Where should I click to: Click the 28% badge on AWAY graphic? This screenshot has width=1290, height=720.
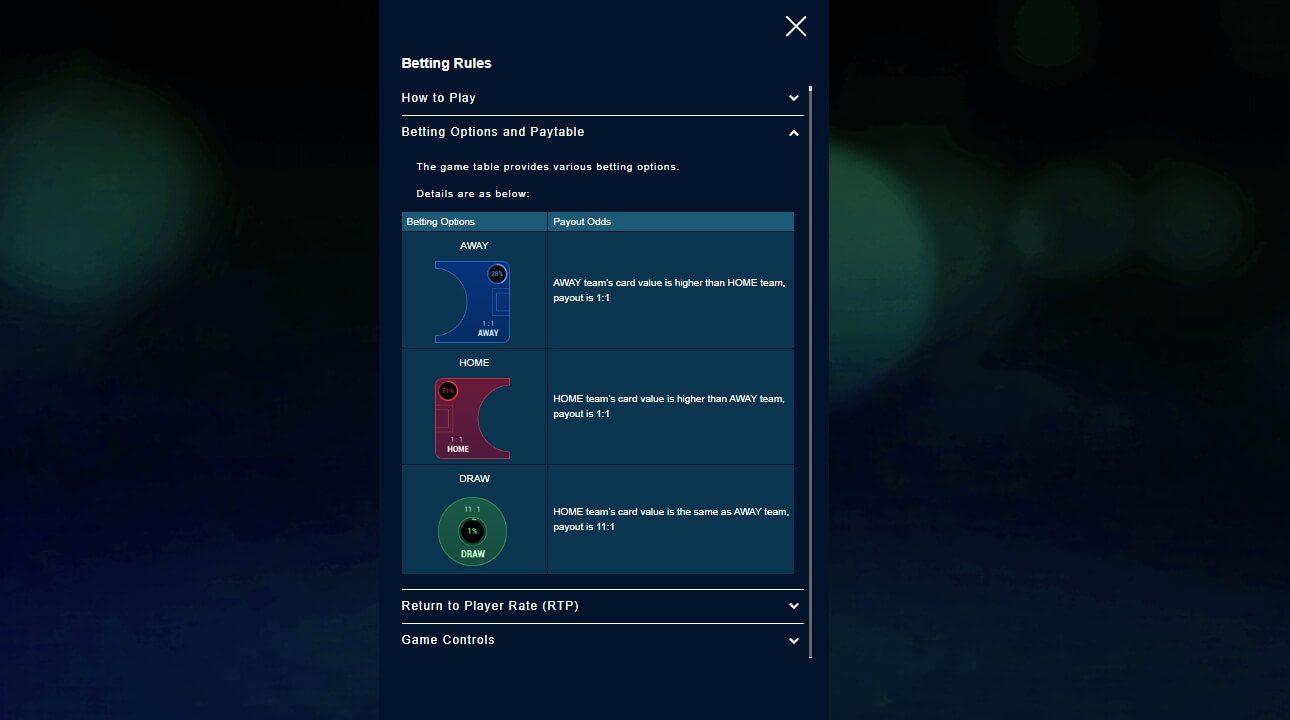(497, 274)
